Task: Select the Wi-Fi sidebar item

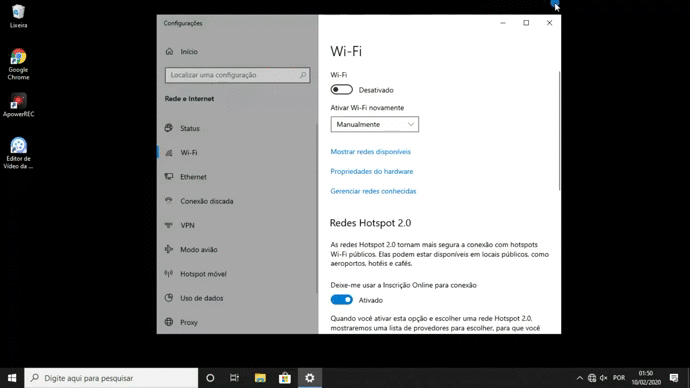Action: click(189, 153)
